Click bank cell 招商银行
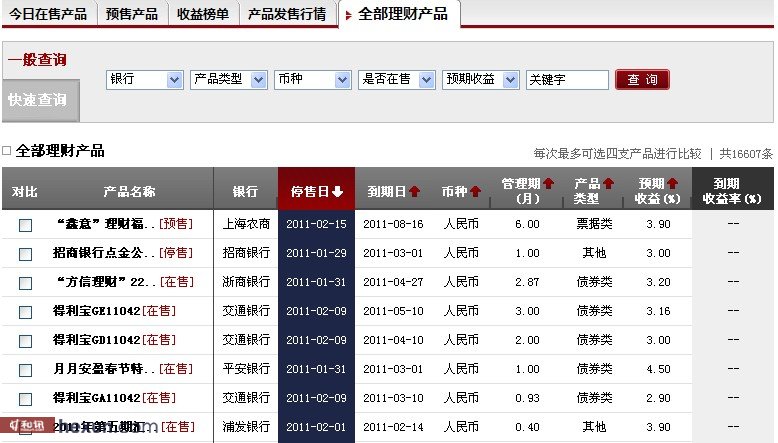The image size is (778, 443). [246, 253]
